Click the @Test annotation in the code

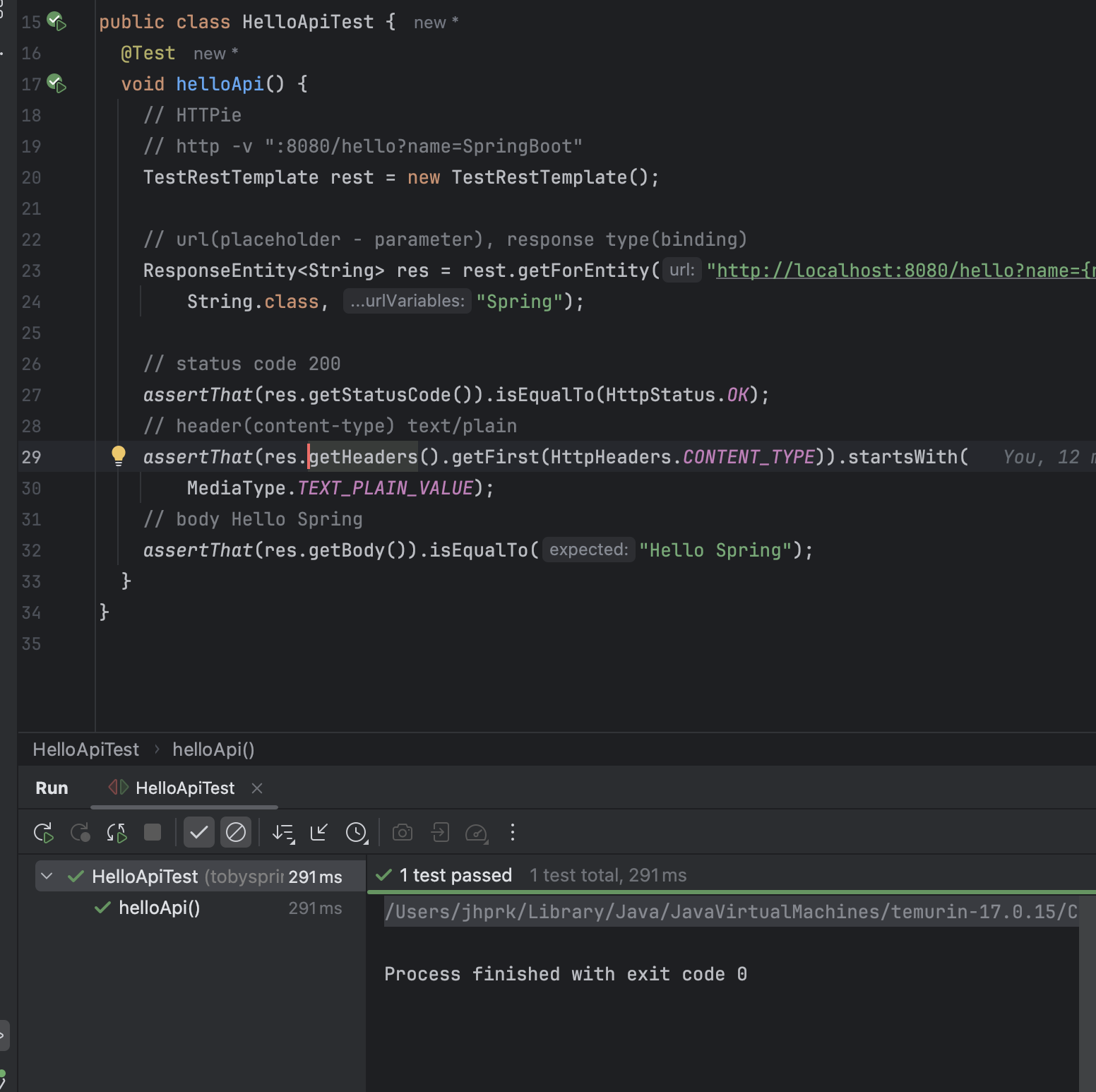[148, 53]
